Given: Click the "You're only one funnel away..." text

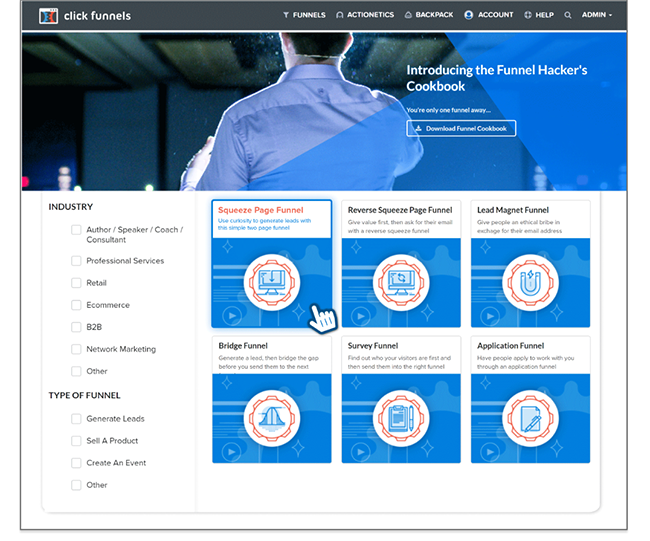Looking at the screenshot, I should [x=449, y=110].
